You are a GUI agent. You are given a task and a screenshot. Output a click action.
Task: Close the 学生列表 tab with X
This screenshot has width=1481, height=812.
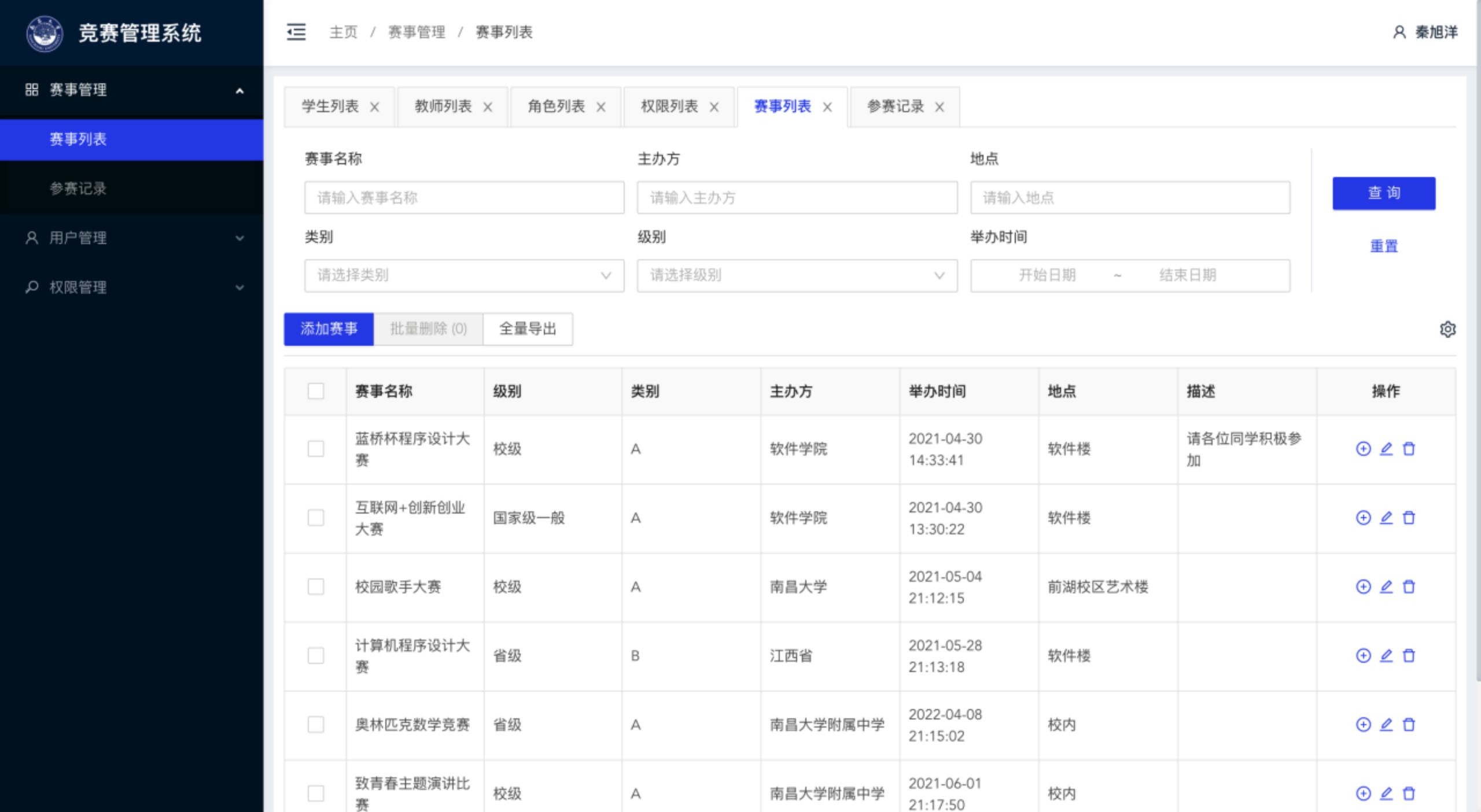[374, 107]
